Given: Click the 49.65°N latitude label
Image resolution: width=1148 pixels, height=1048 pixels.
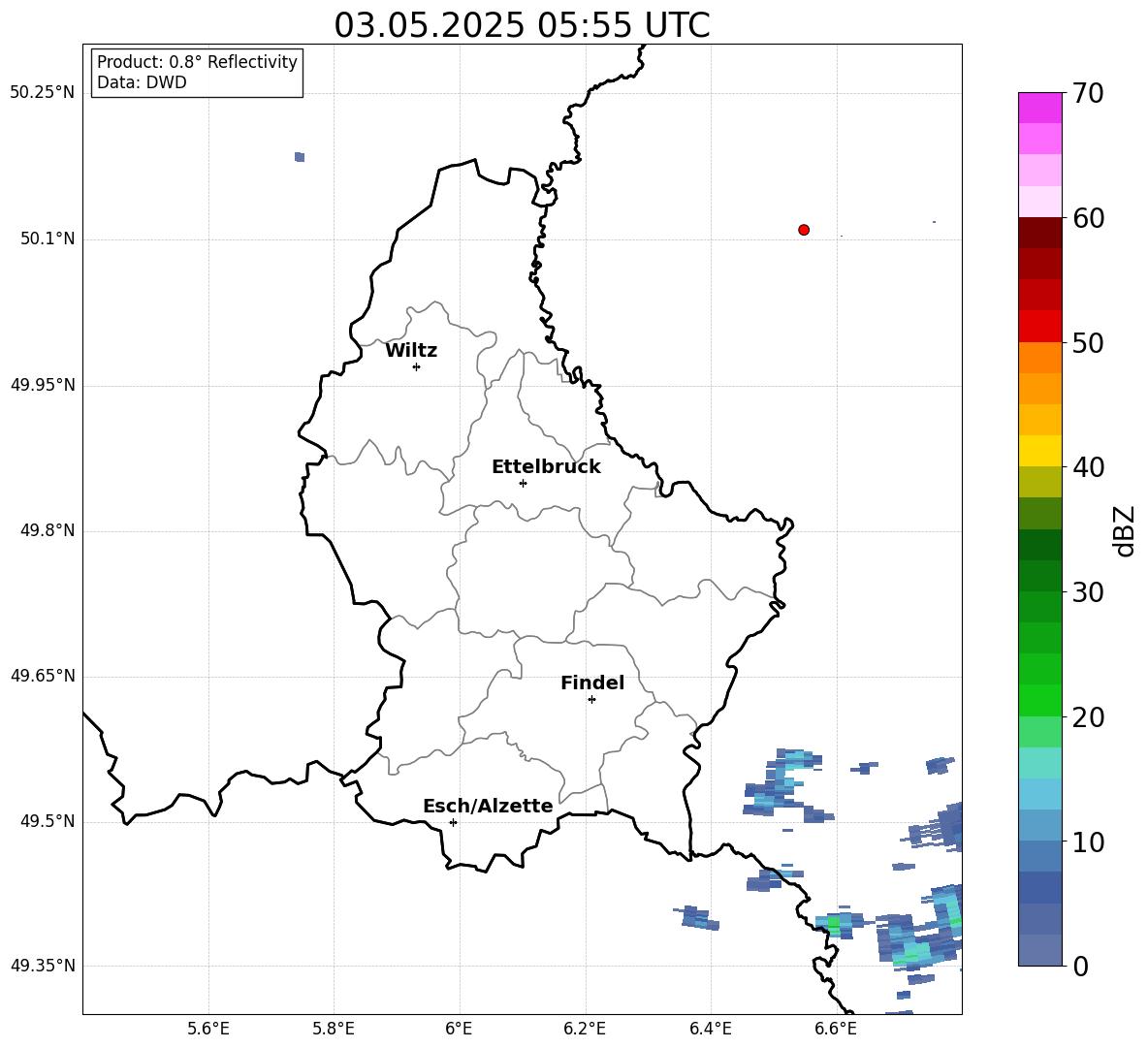Looking at the screenshot, I should click(43, 676).
